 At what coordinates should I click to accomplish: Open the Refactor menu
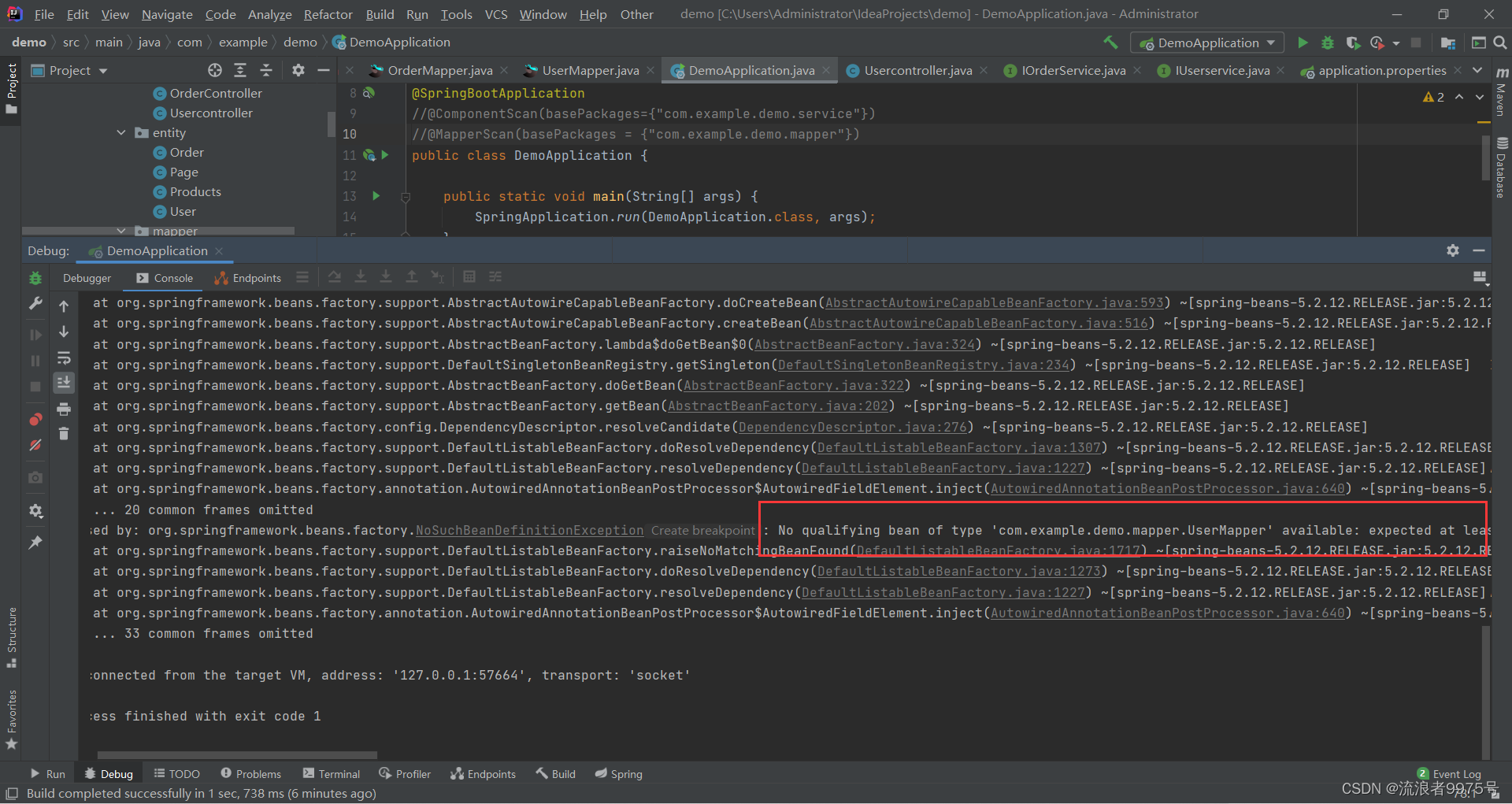[328, 14]
